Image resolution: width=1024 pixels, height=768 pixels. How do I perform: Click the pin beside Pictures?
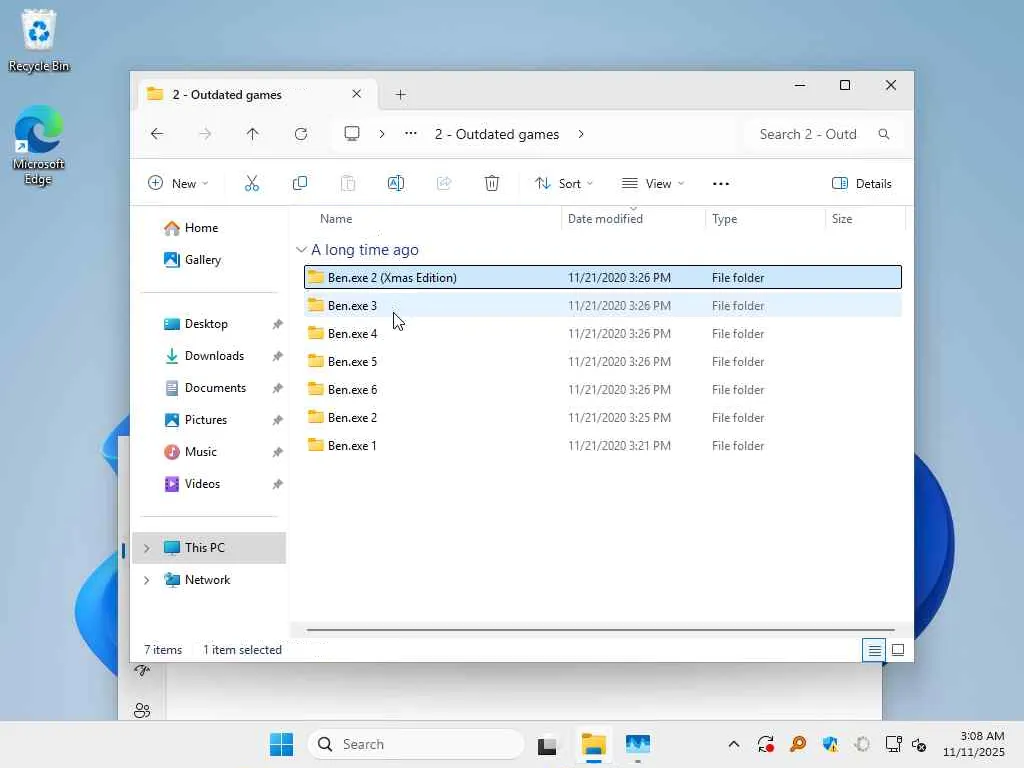[x=278, y=420]
